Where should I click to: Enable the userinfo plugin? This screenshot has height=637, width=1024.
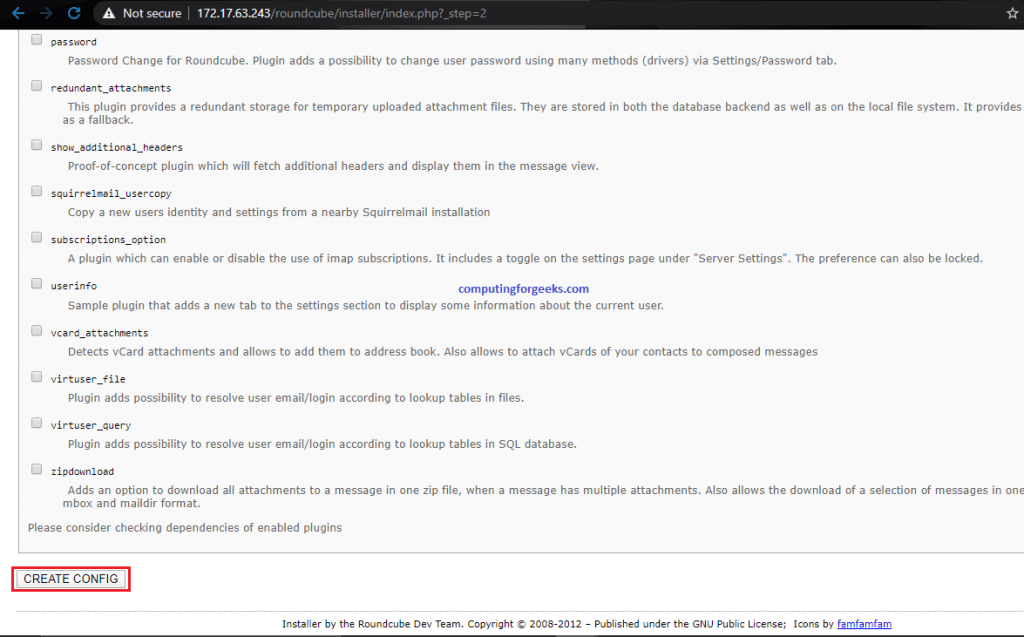pyautogui.click(x=36, y=283)
